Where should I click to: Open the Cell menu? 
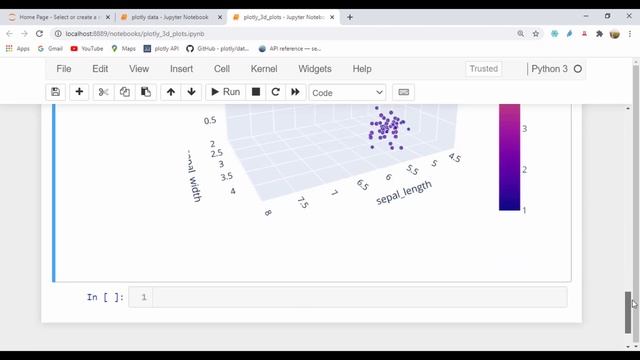222,69
